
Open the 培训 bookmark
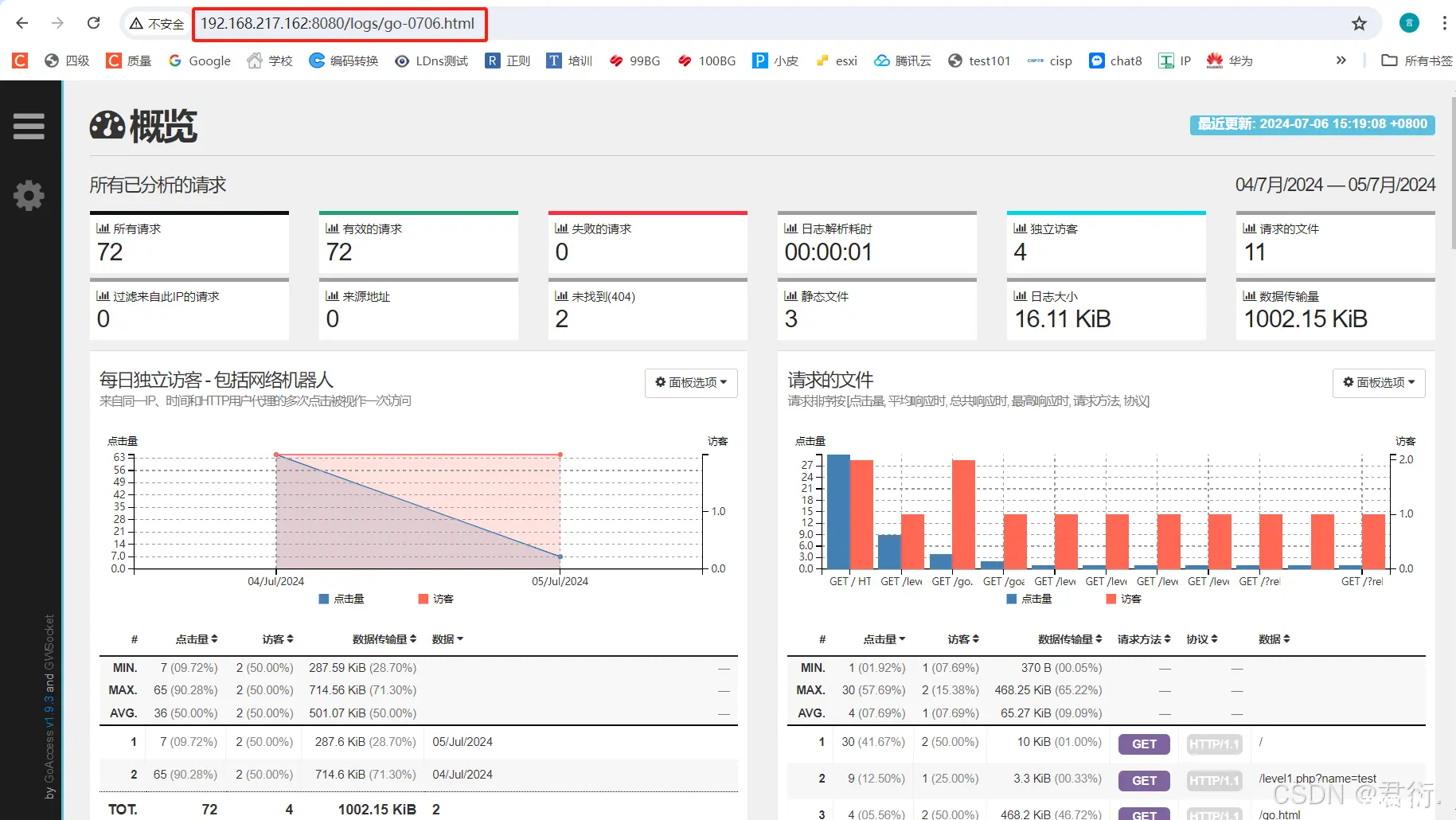point(570,61)
